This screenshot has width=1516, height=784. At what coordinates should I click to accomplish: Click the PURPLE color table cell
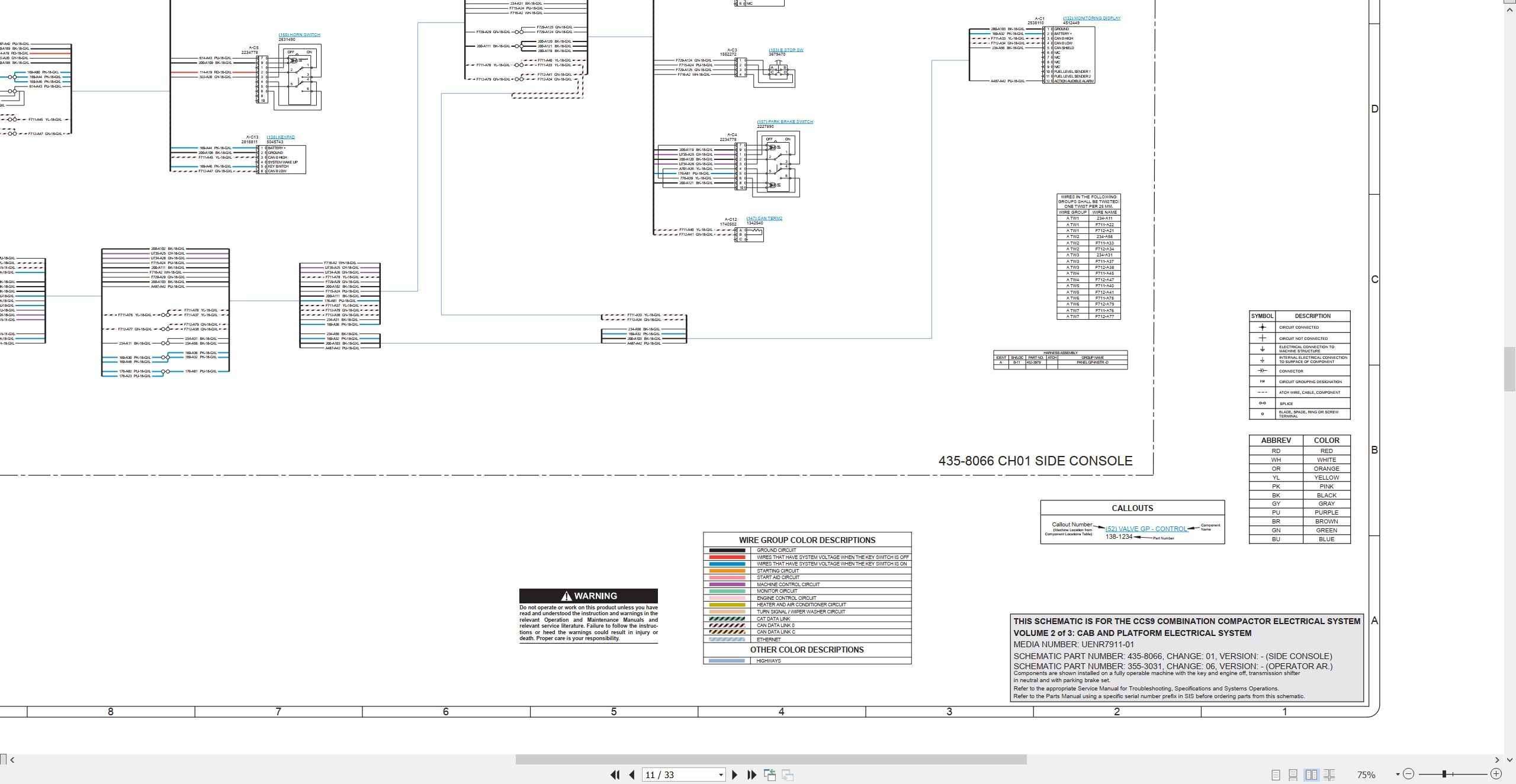tap(1326, 513)
